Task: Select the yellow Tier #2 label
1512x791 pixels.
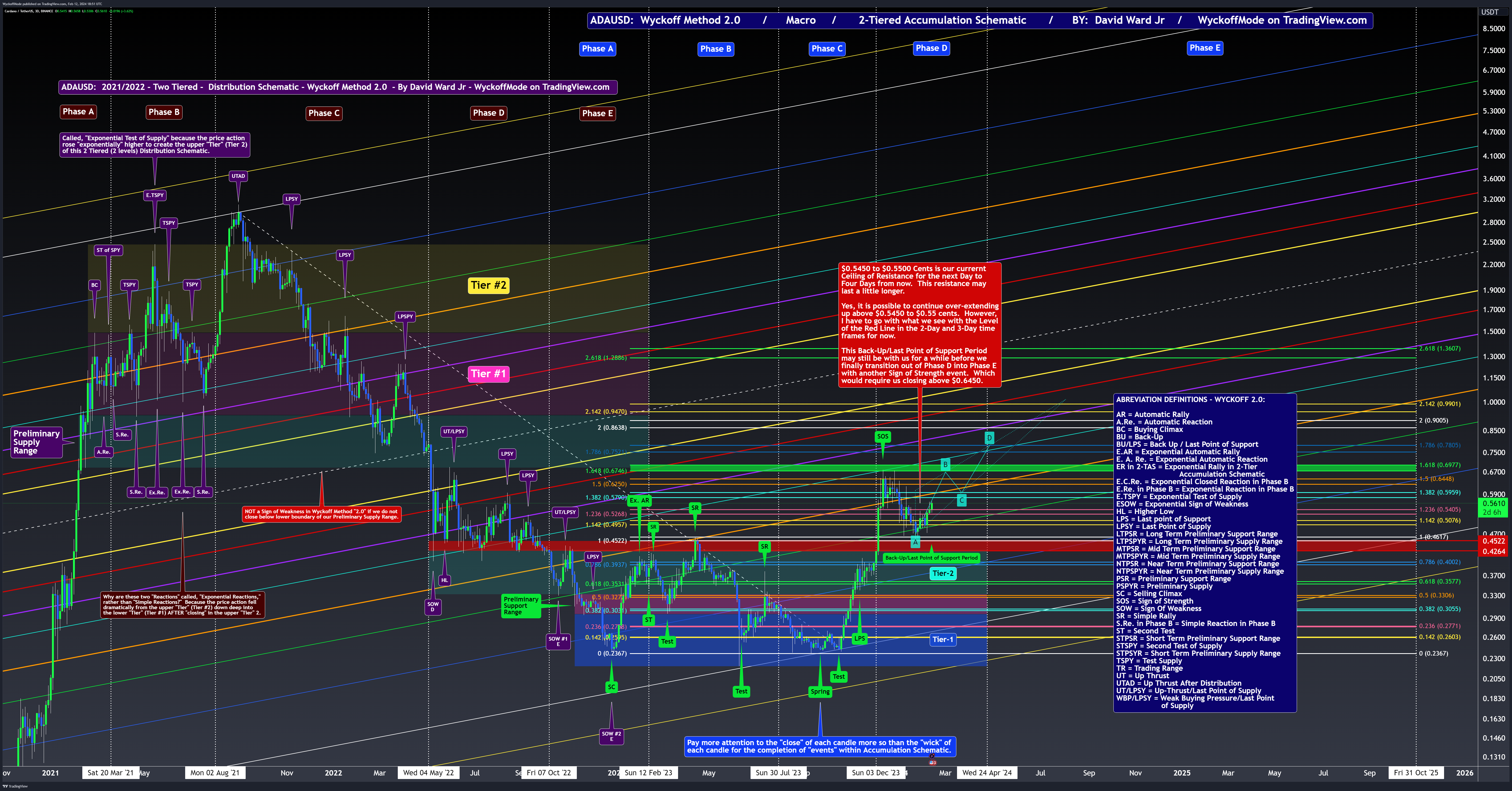Action: (x=488, y=285)
